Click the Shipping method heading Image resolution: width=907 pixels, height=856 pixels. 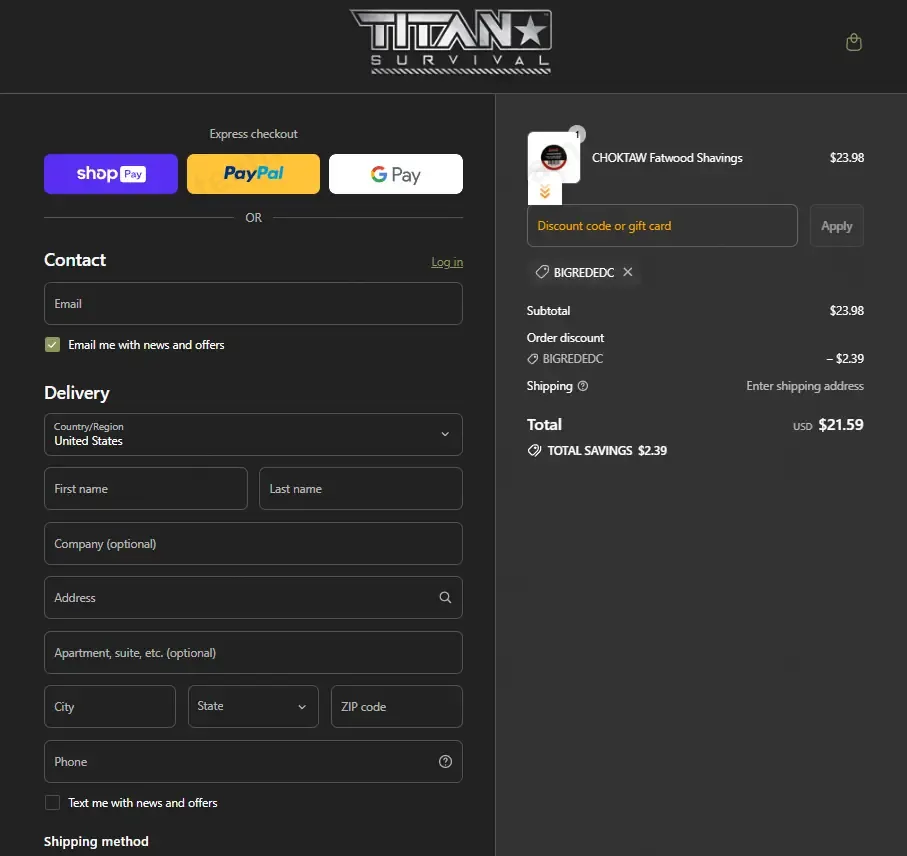(96, 842)
